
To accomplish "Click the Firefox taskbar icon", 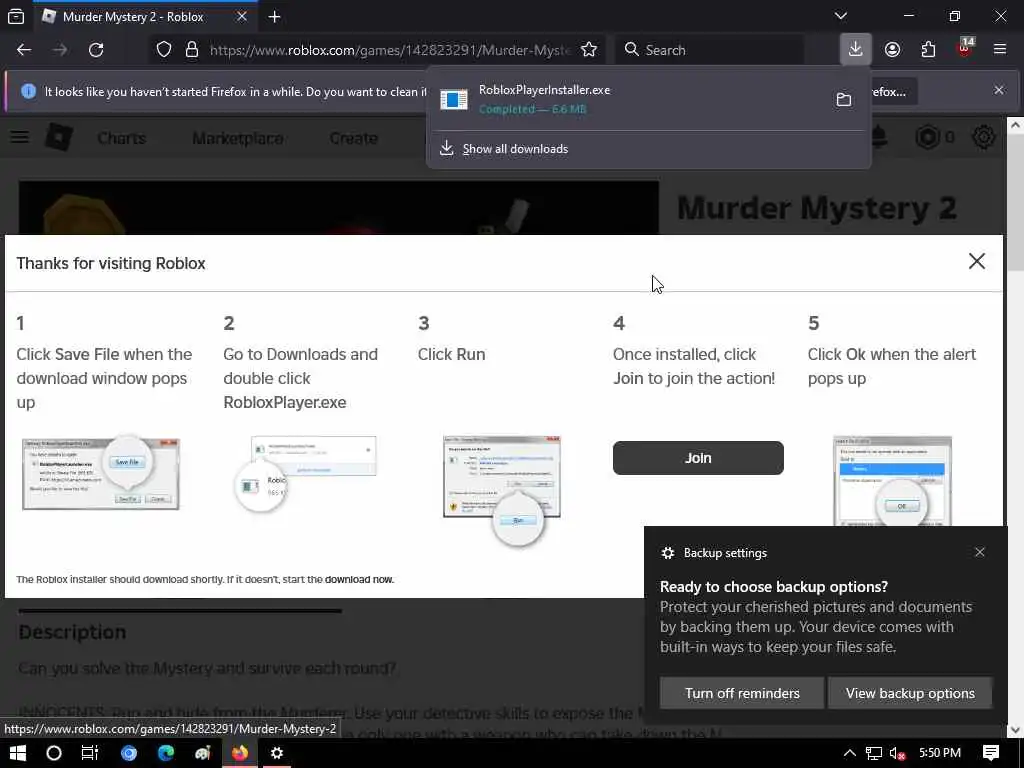I will coord(240,753).
